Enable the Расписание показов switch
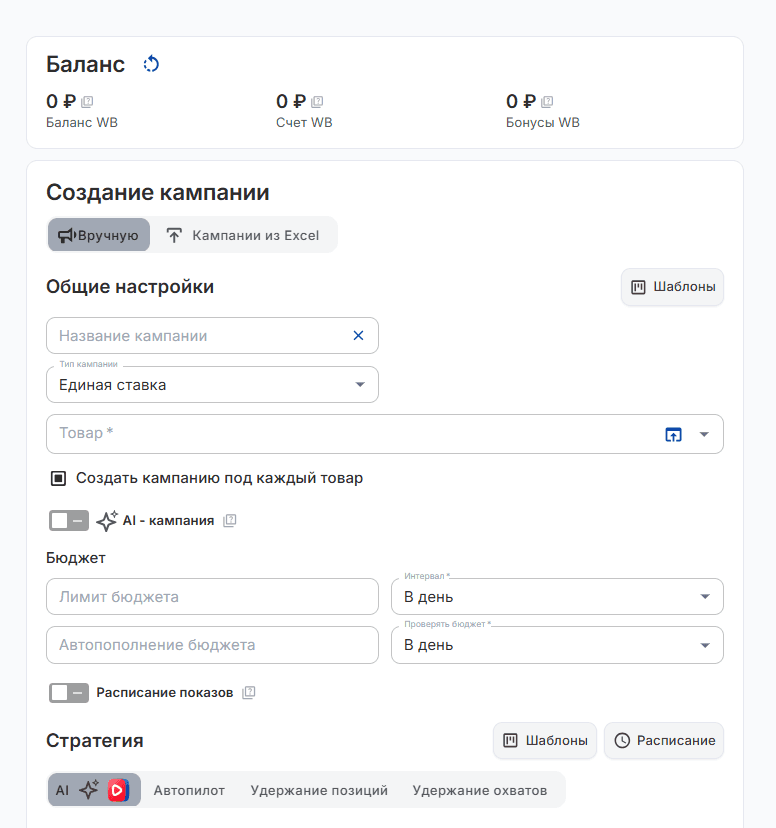The width and height of the screenshot is (776, 828). pyautogui.click(x=69, y=692)
